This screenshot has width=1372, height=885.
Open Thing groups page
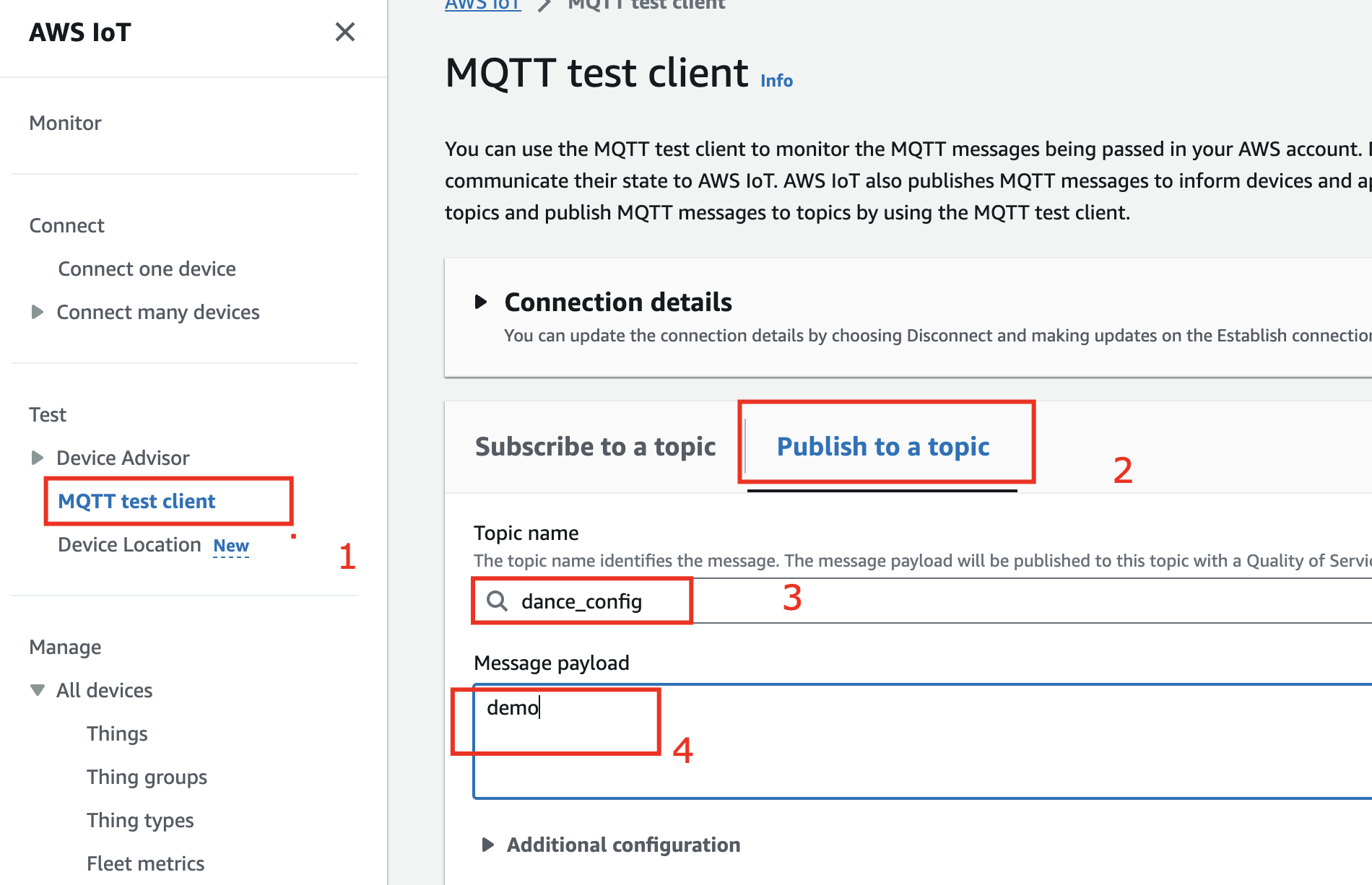pos(147,777)
